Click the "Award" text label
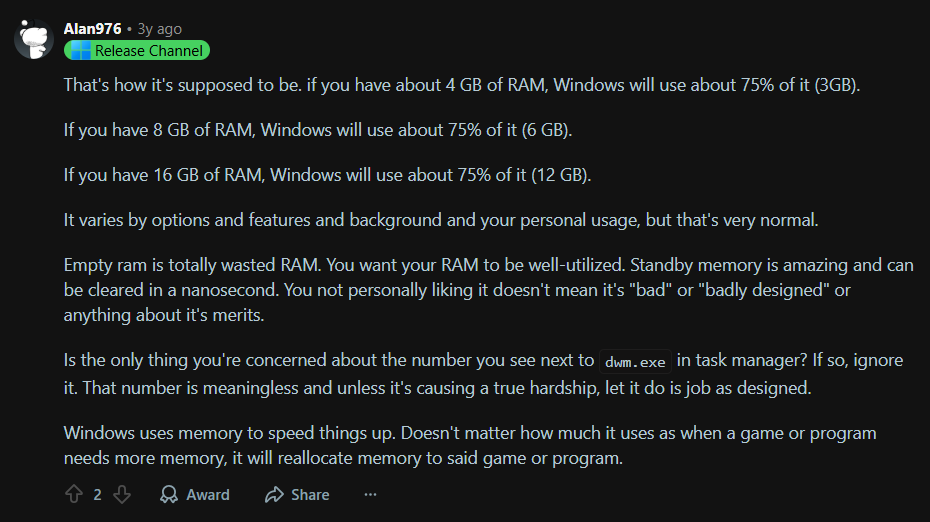930x522 pixels. coord(208,494)
